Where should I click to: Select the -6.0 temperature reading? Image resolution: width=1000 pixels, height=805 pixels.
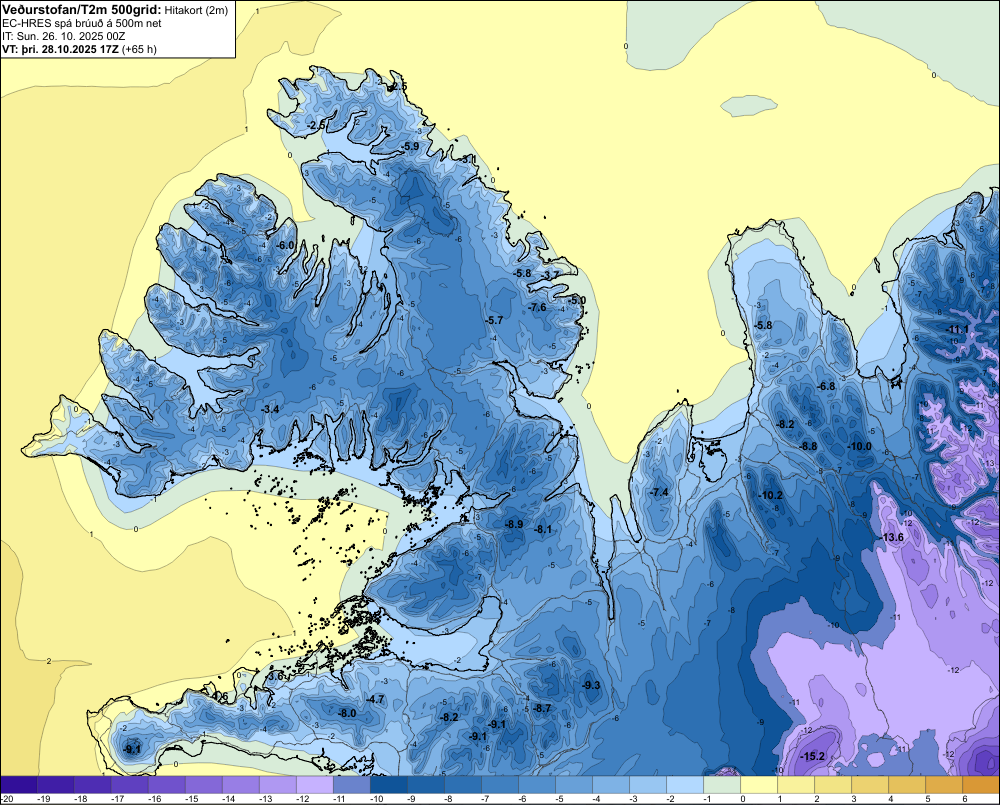pyautogui.click(x=285, y=245)
